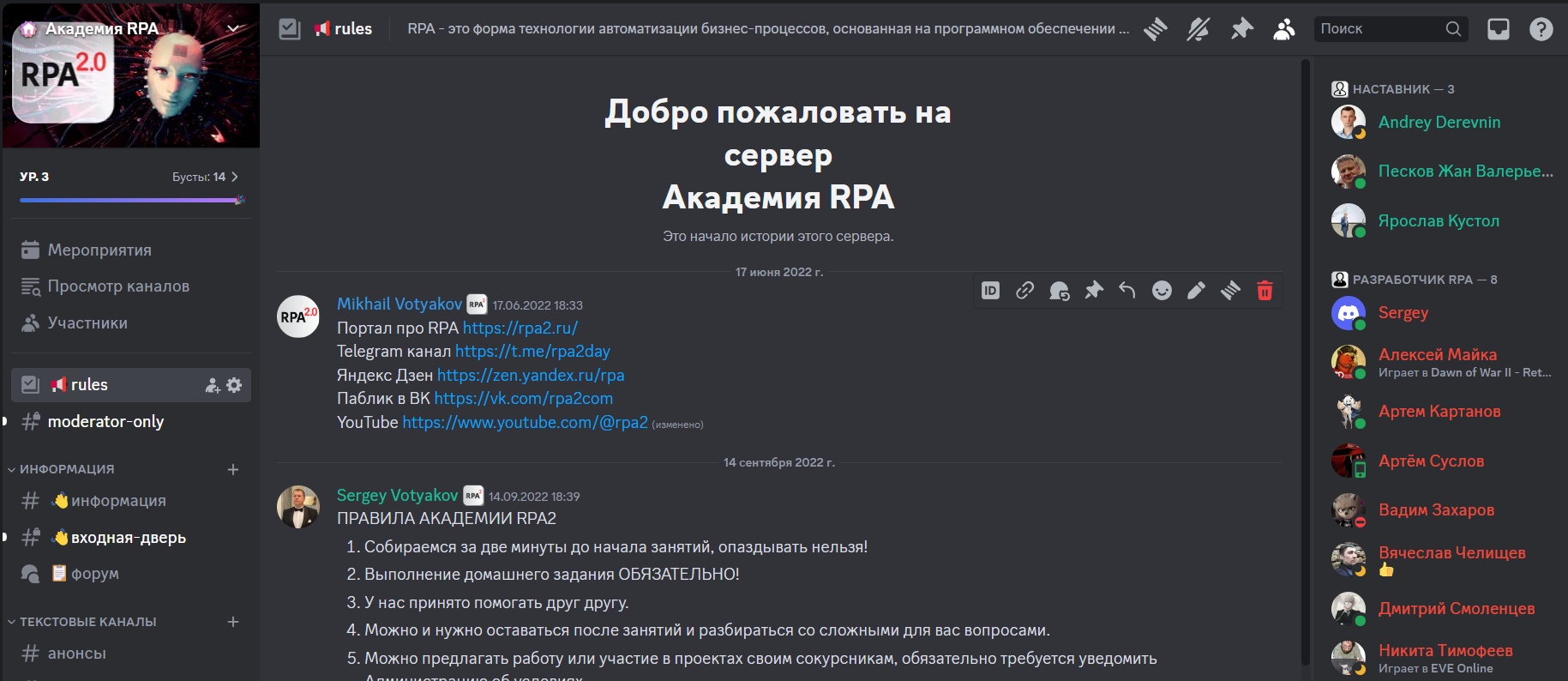Click chat area vertical scrollbar

pyautogui.click(x=1306, y=360)
